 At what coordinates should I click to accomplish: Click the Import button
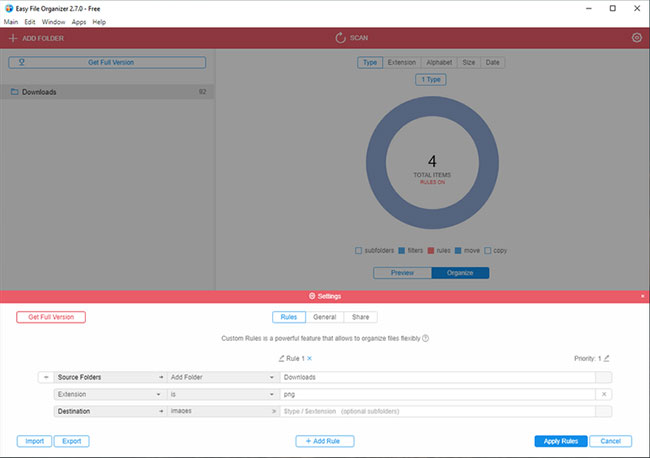(34, 441)
